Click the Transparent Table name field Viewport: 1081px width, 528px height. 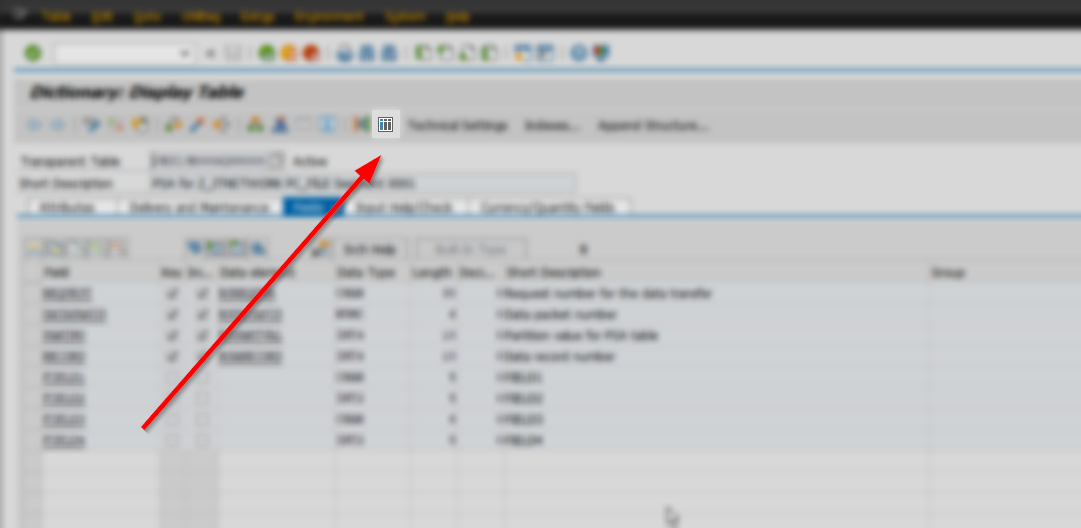point(208,161)
